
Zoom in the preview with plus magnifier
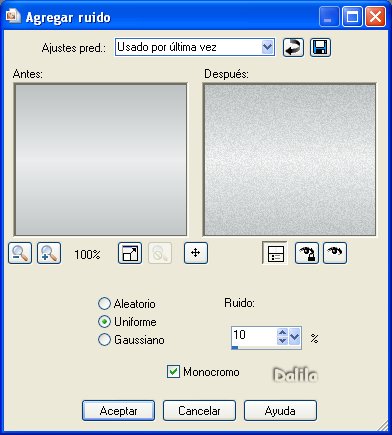pyautogui.click(x=49, y=253)
